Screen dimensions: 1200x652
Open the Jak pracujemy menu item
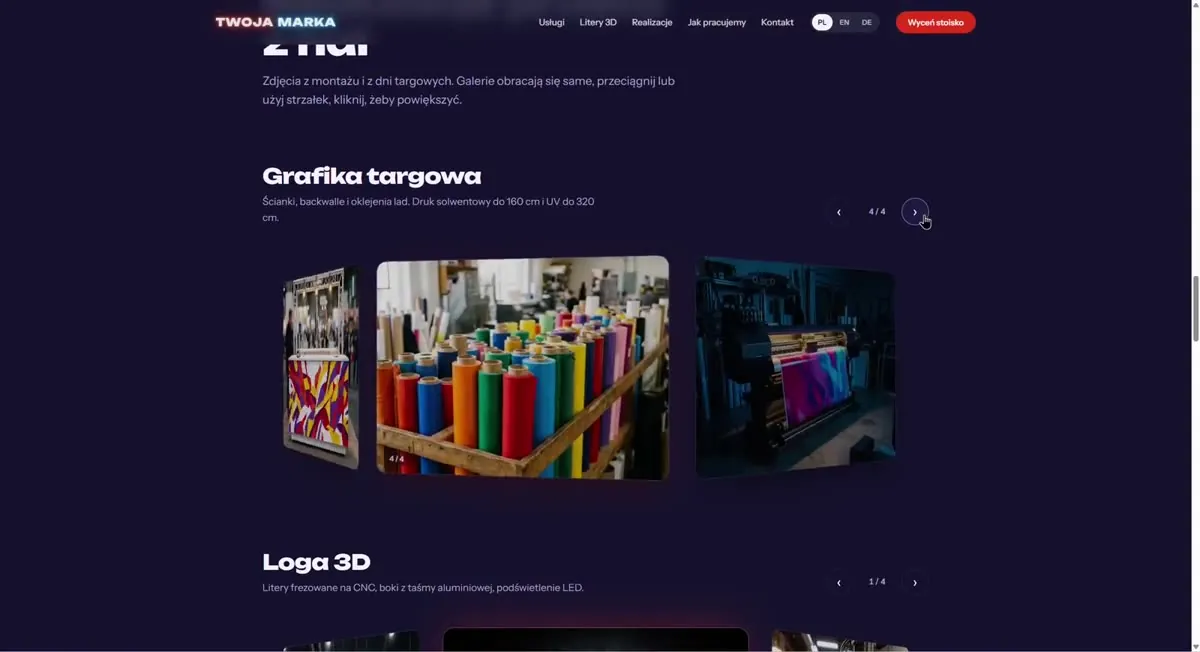point(716,22)
